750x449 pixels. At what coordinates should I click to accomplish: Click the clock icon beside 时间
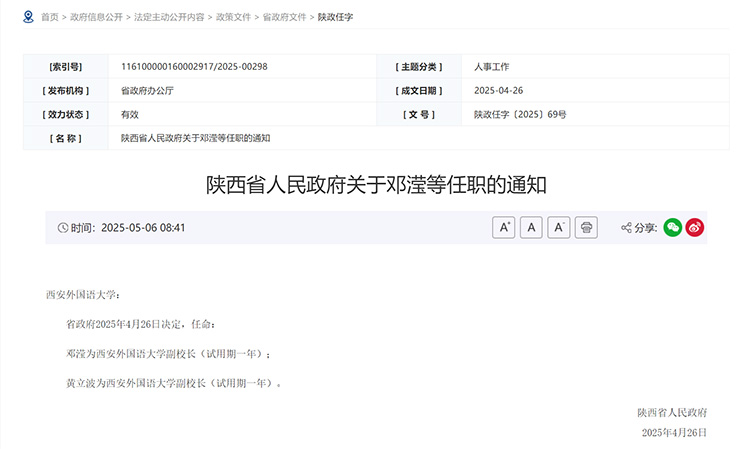(63, 228)
